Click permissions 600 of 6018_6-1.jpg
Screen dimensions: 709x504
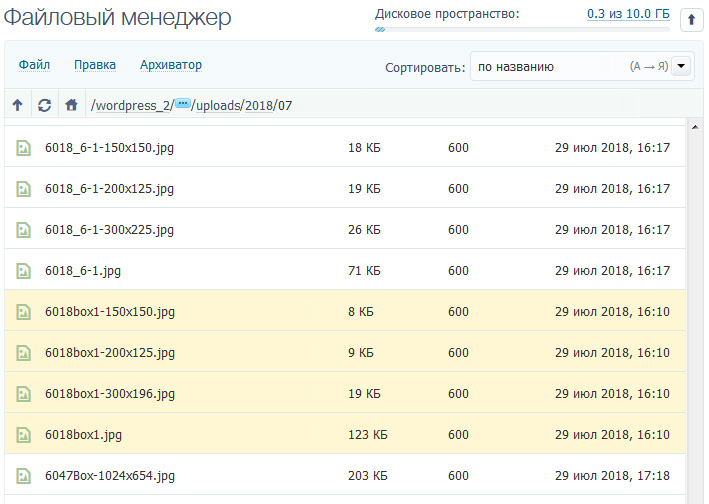(458, 271)
